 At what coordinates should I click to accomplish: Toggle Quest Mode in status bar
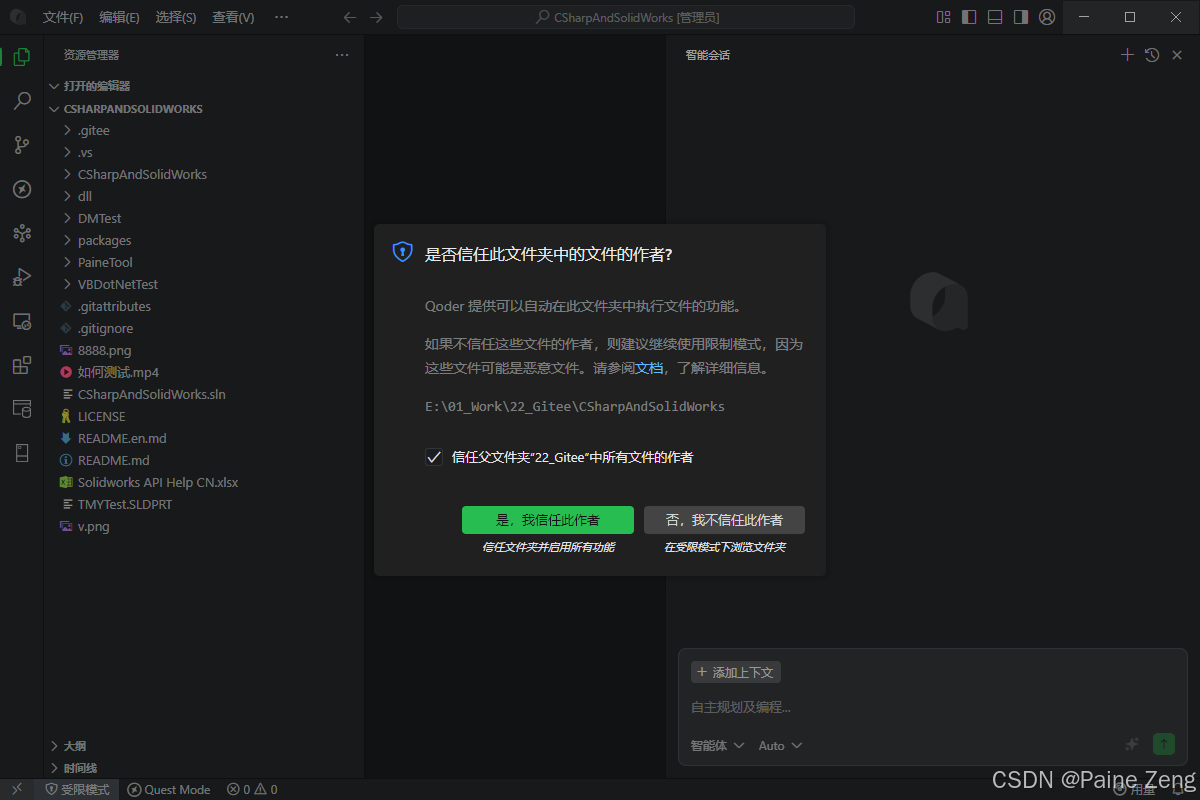click(169, 789)
